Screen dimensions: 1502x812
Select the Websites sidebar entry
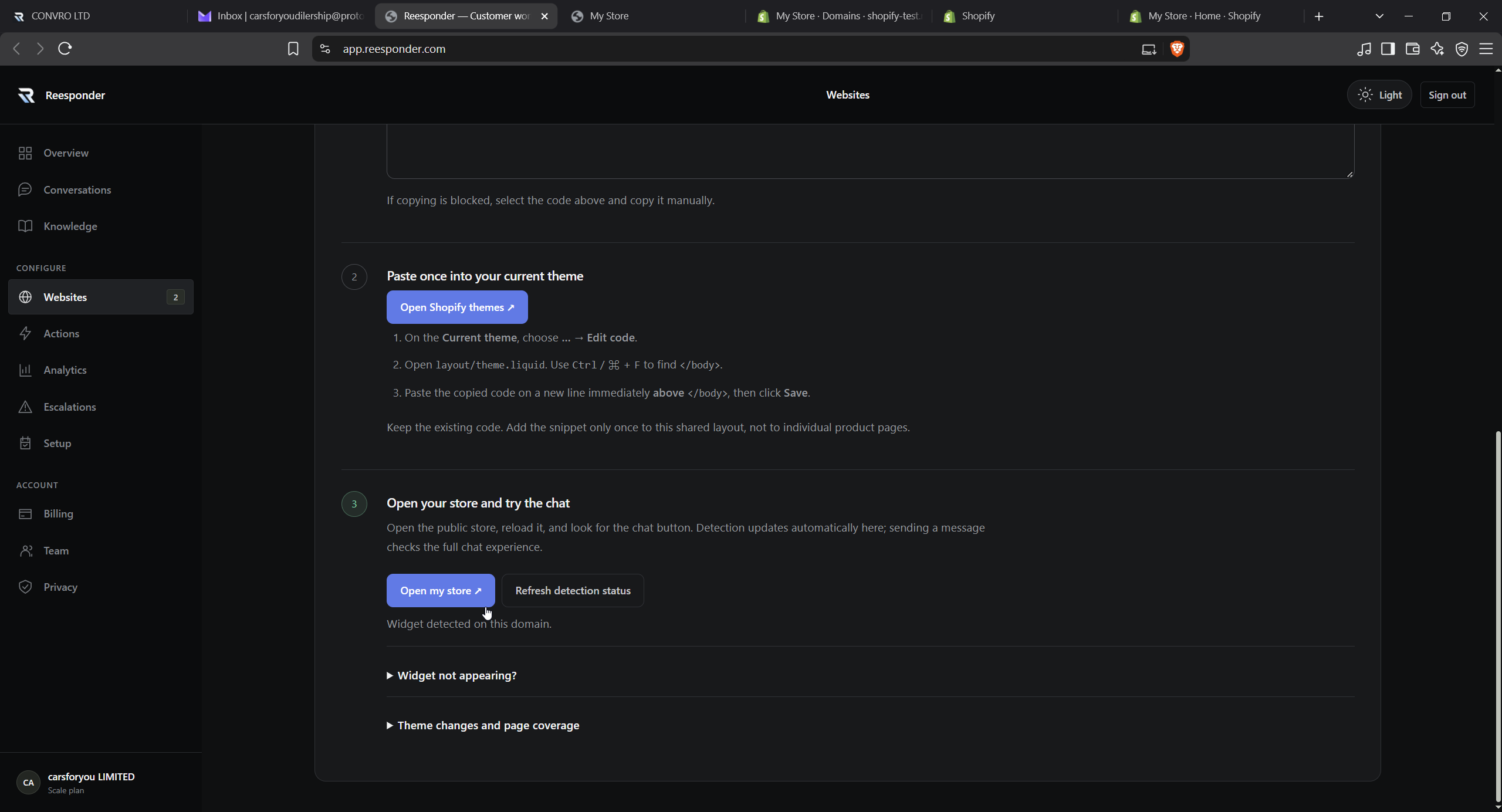click(x=101, y=297)
